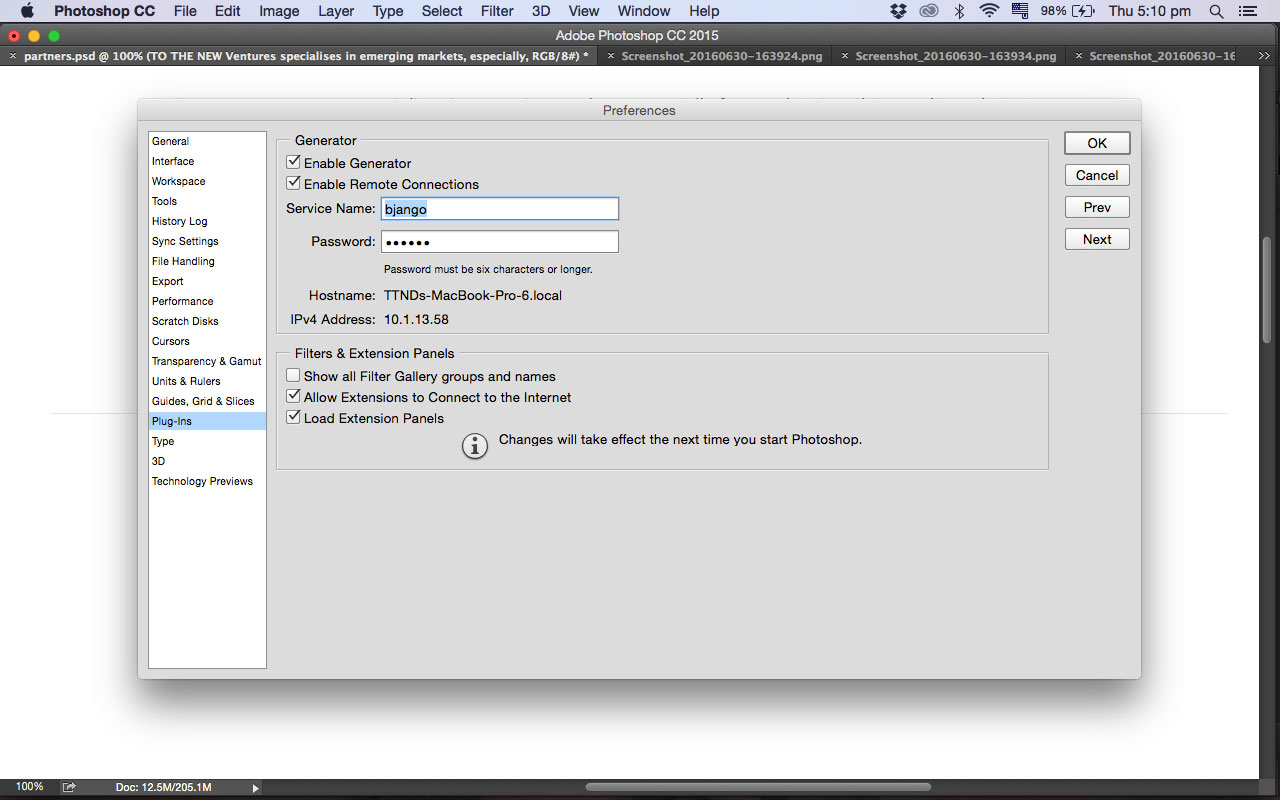Click the battery status icon
This screenshot has height=800, width=1280.
pyautogui.click(x=1082, y=11)
